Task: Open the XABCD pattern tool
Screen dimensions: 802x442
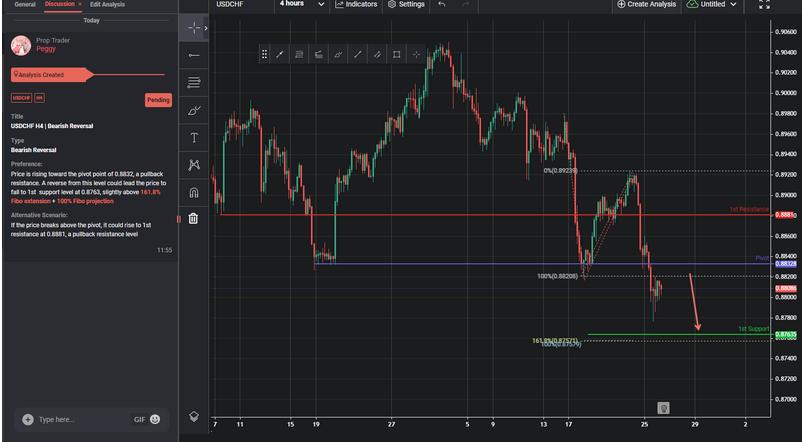Action: pyautogui.click(x=194, y=165)
